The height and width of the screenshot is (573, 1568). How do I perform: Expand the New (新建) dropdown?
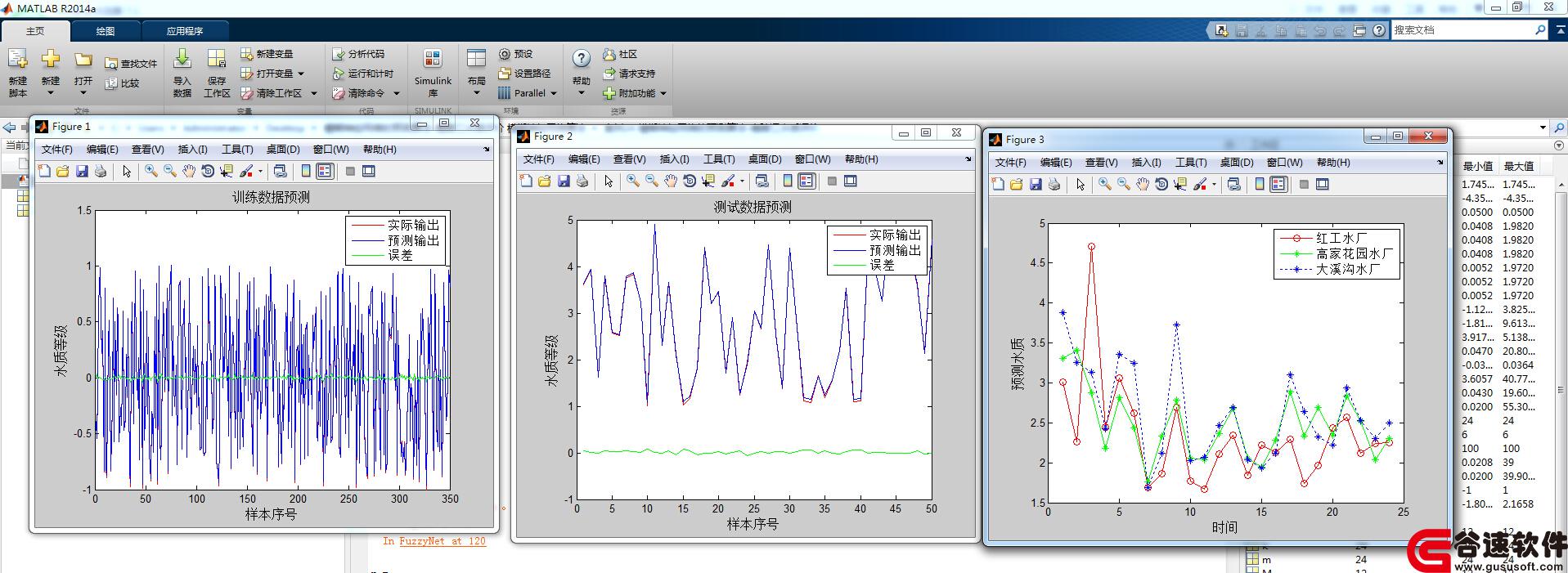tap(51, 93)
